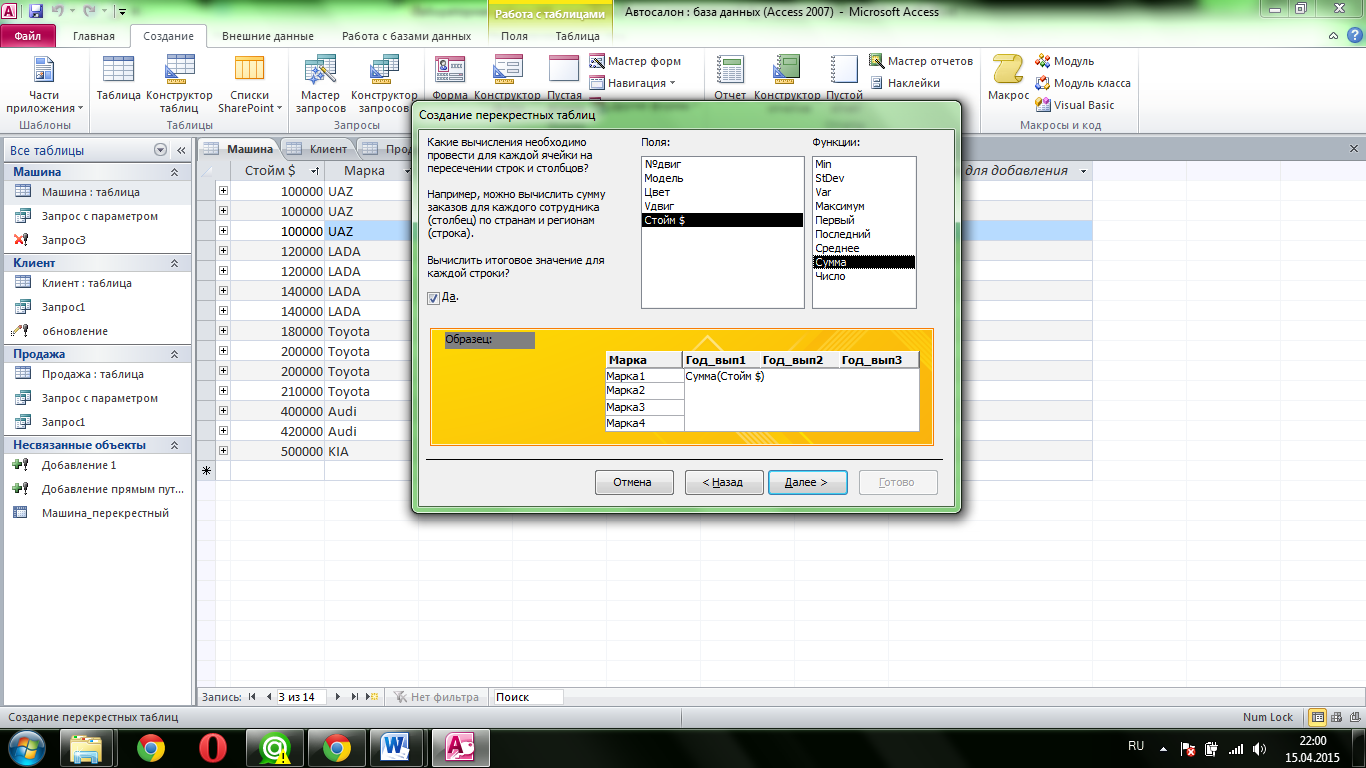
Task: Open Microsoft Word from the taskbar
Action: (x=397, y=747)
